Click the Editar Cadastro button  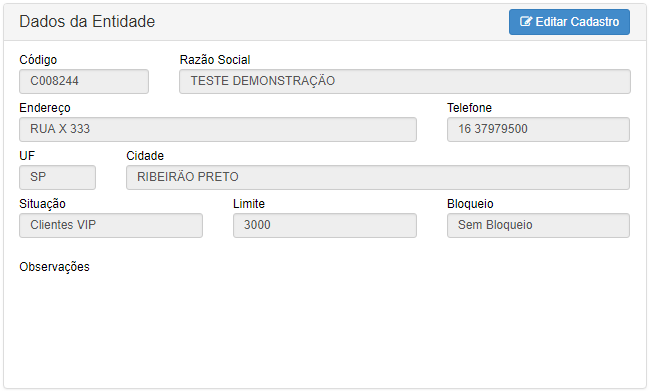(569, 22)
